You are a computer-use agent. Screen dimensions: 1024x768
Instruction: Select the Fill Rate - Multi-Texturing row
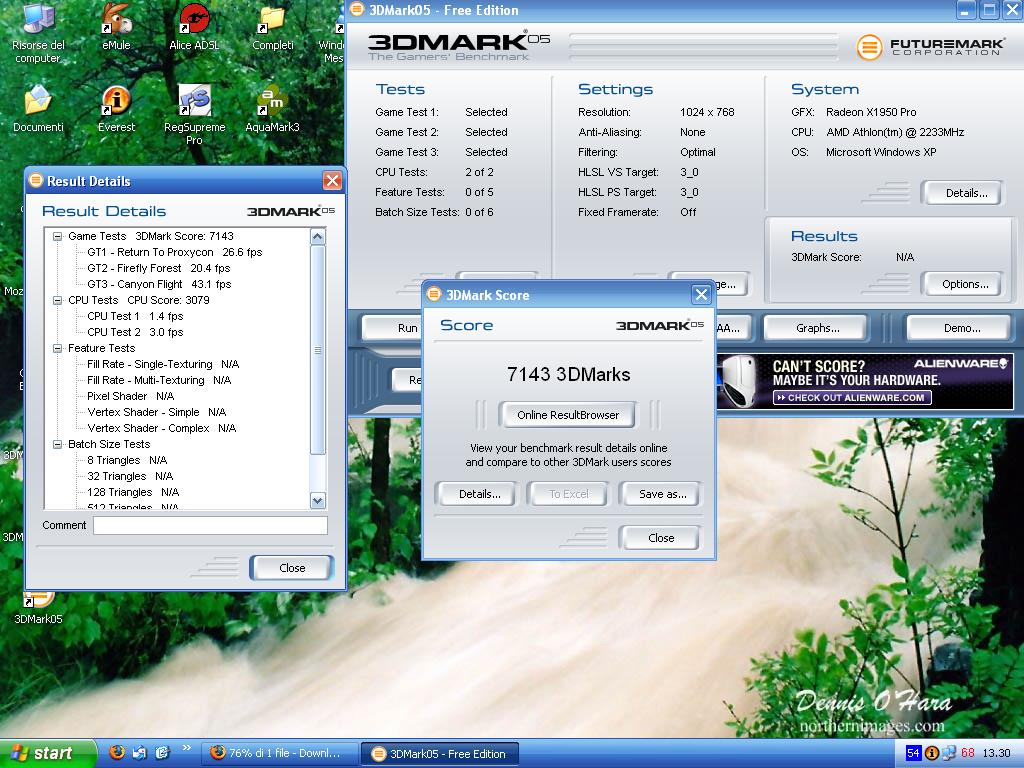click(x=159, y=380)
